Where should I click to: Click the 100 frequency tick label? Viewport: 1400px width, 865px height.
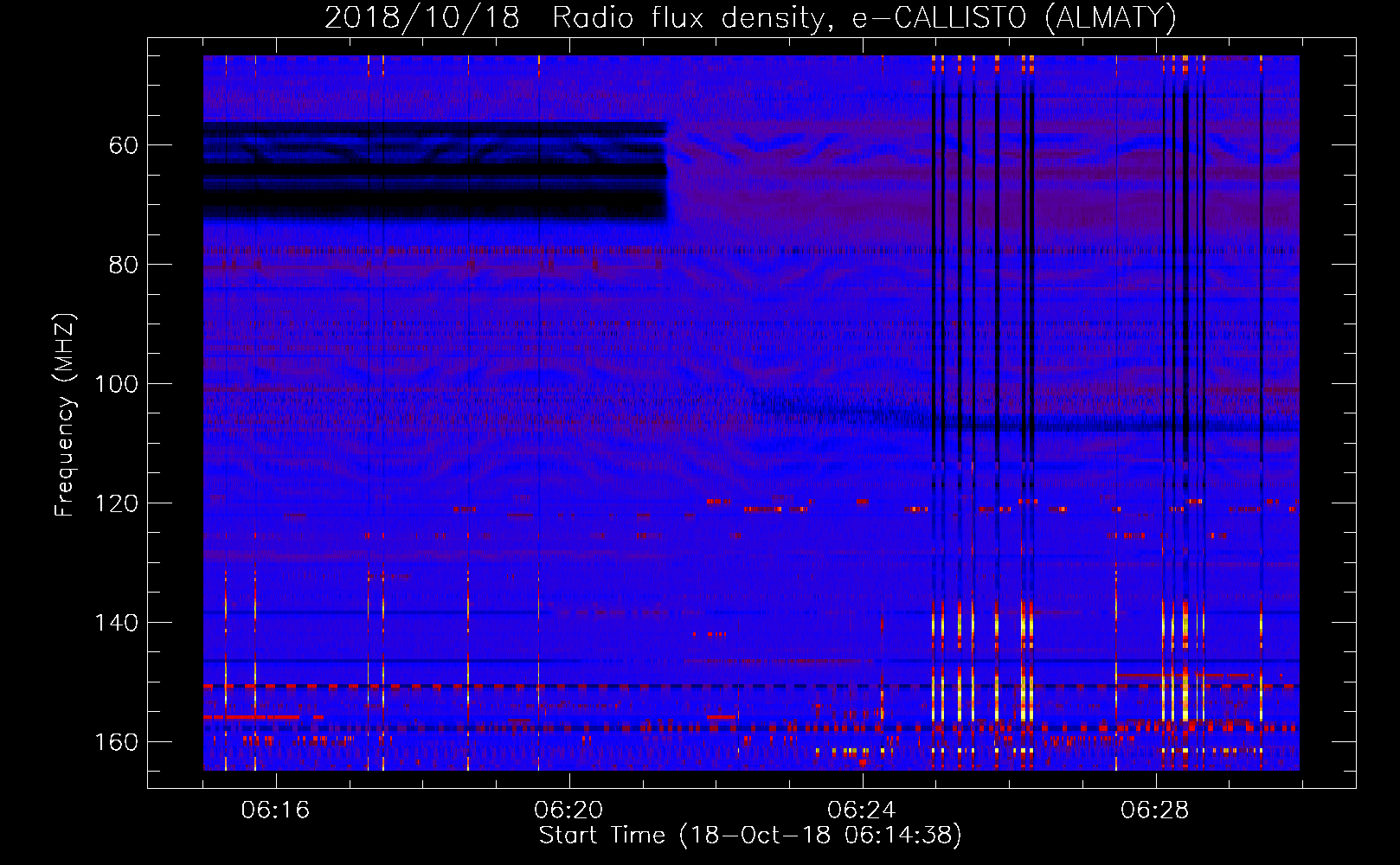tap(116, 383)
